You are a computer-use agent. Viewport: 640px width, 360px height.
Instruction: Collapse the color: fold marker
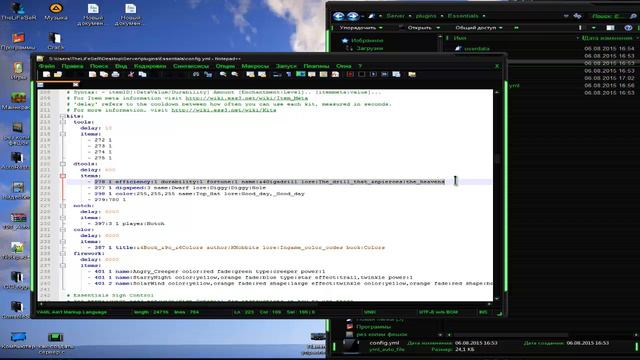63,229
